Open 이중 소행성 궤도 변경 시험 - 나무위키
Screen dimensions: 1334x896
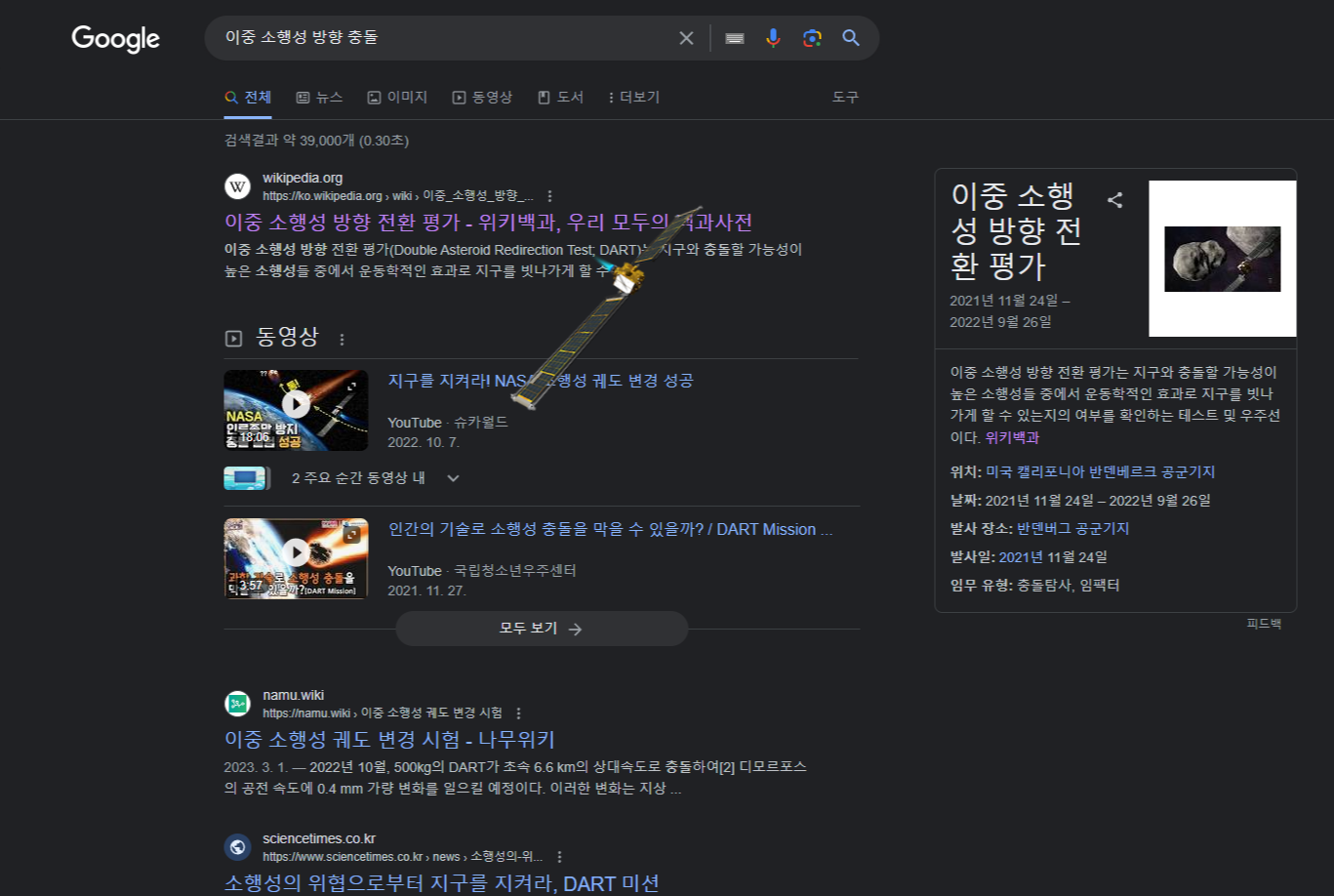[389, 740]
